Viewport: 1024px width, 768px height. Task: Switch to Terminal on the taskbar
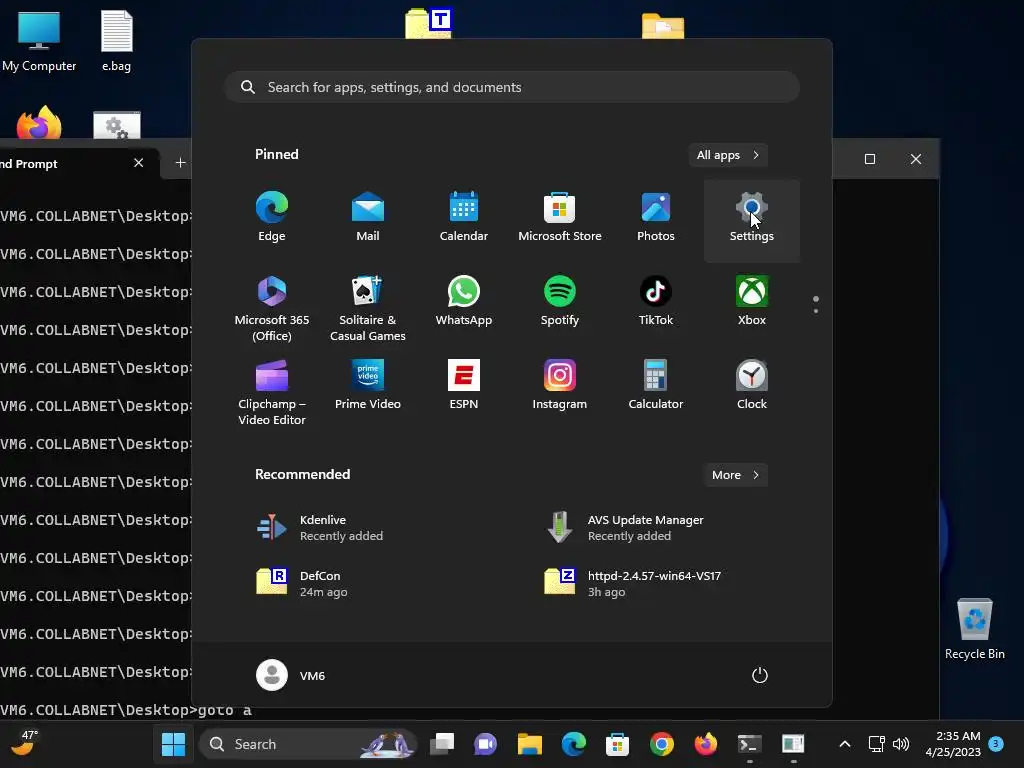pos(749,744)
